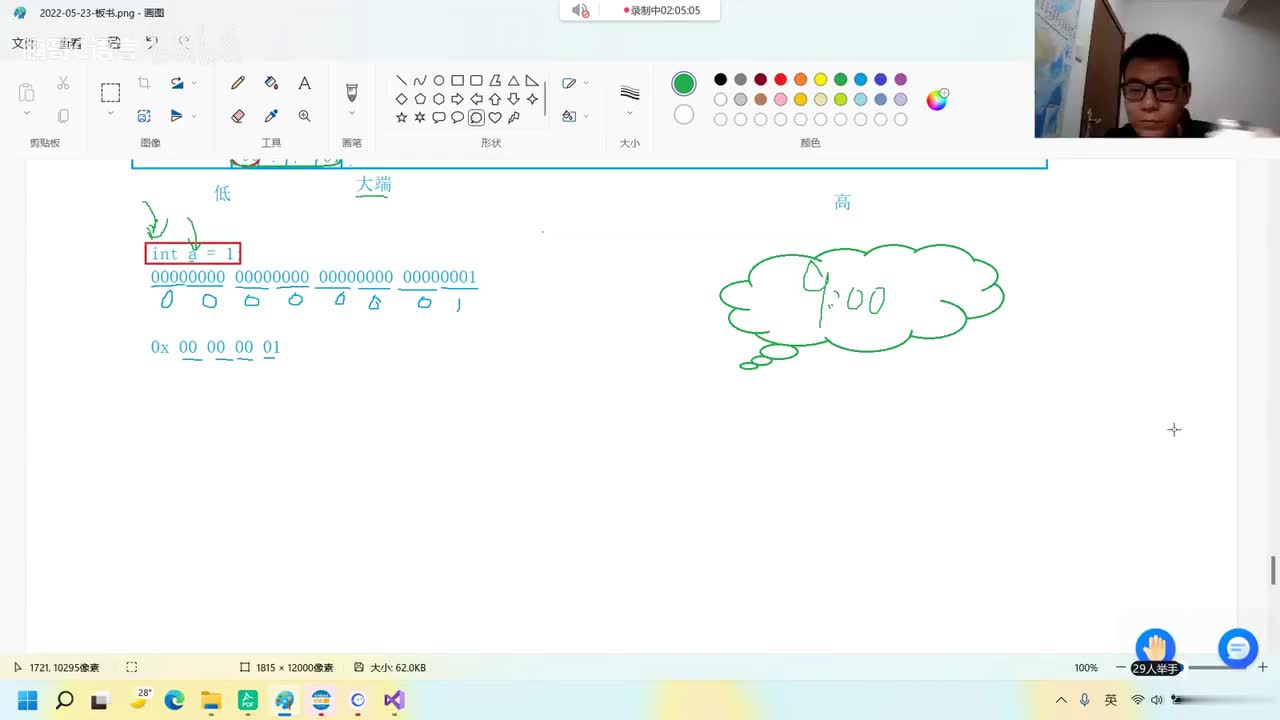The width and height of the screenshot is (1280, 720).
Task: Pick the dark red color swatch
Action: (760, 80)
